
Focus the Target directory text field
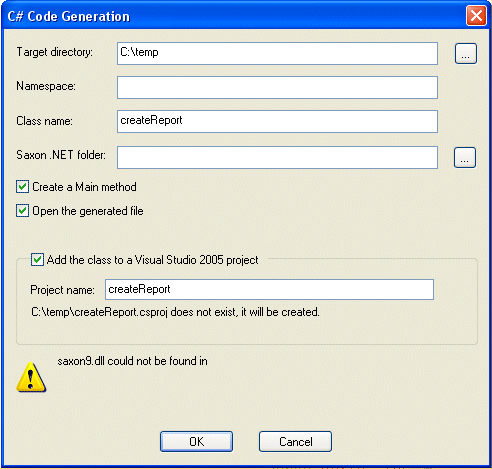click(277, 53)
